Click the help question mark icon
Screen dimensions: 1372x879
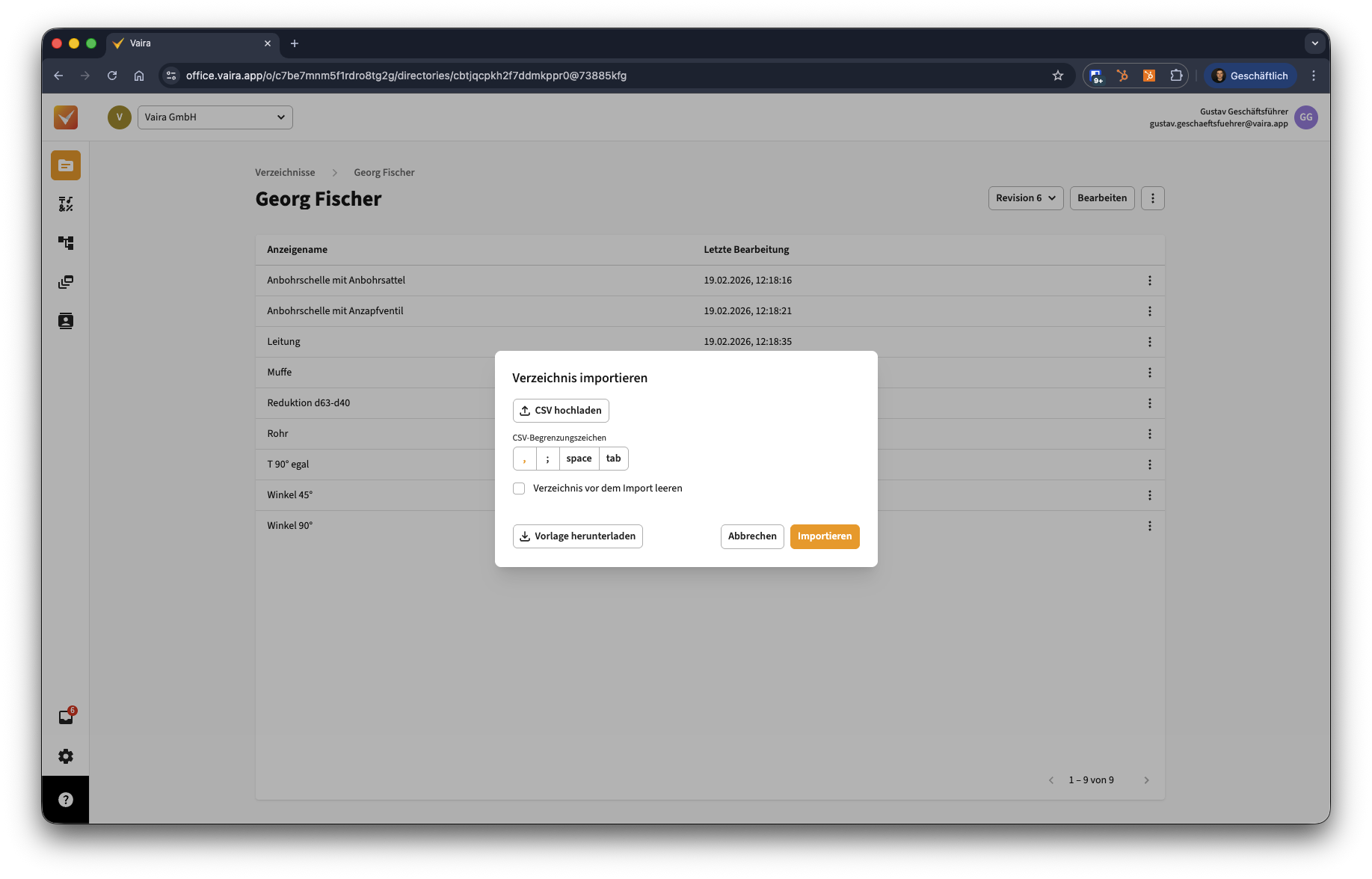(x=66, y=800)
